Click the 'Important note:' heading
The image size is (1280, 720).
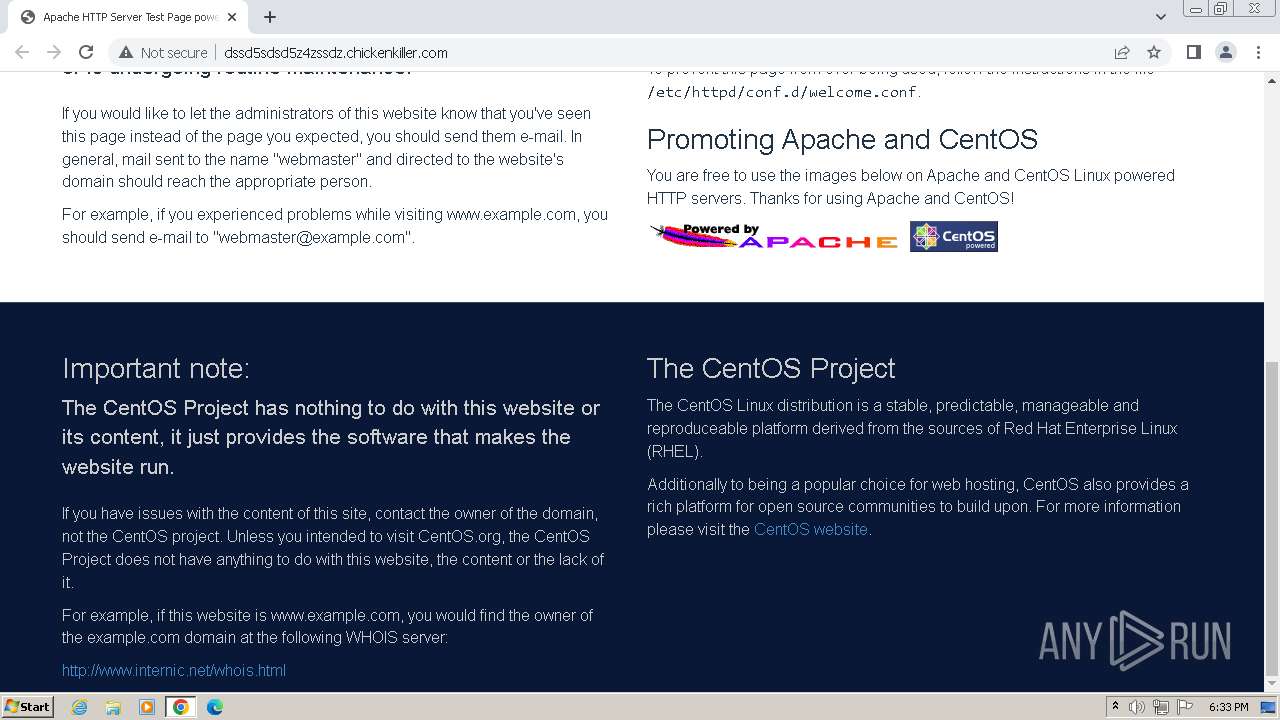tap(156, 368)
